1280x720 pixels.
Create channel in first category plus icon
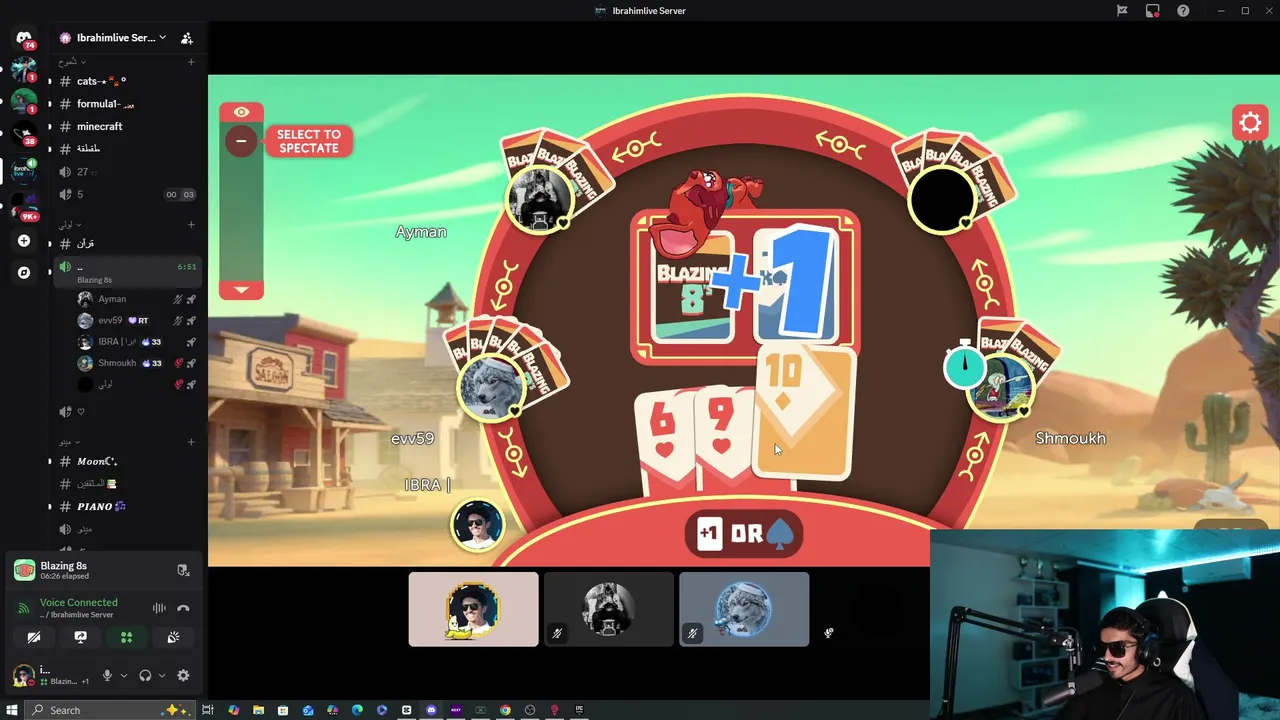click(x=191, y=62)
